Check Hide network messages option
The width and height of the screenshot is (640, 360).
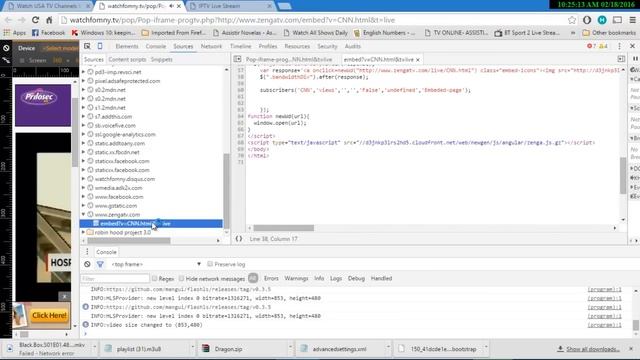(181, 278)
